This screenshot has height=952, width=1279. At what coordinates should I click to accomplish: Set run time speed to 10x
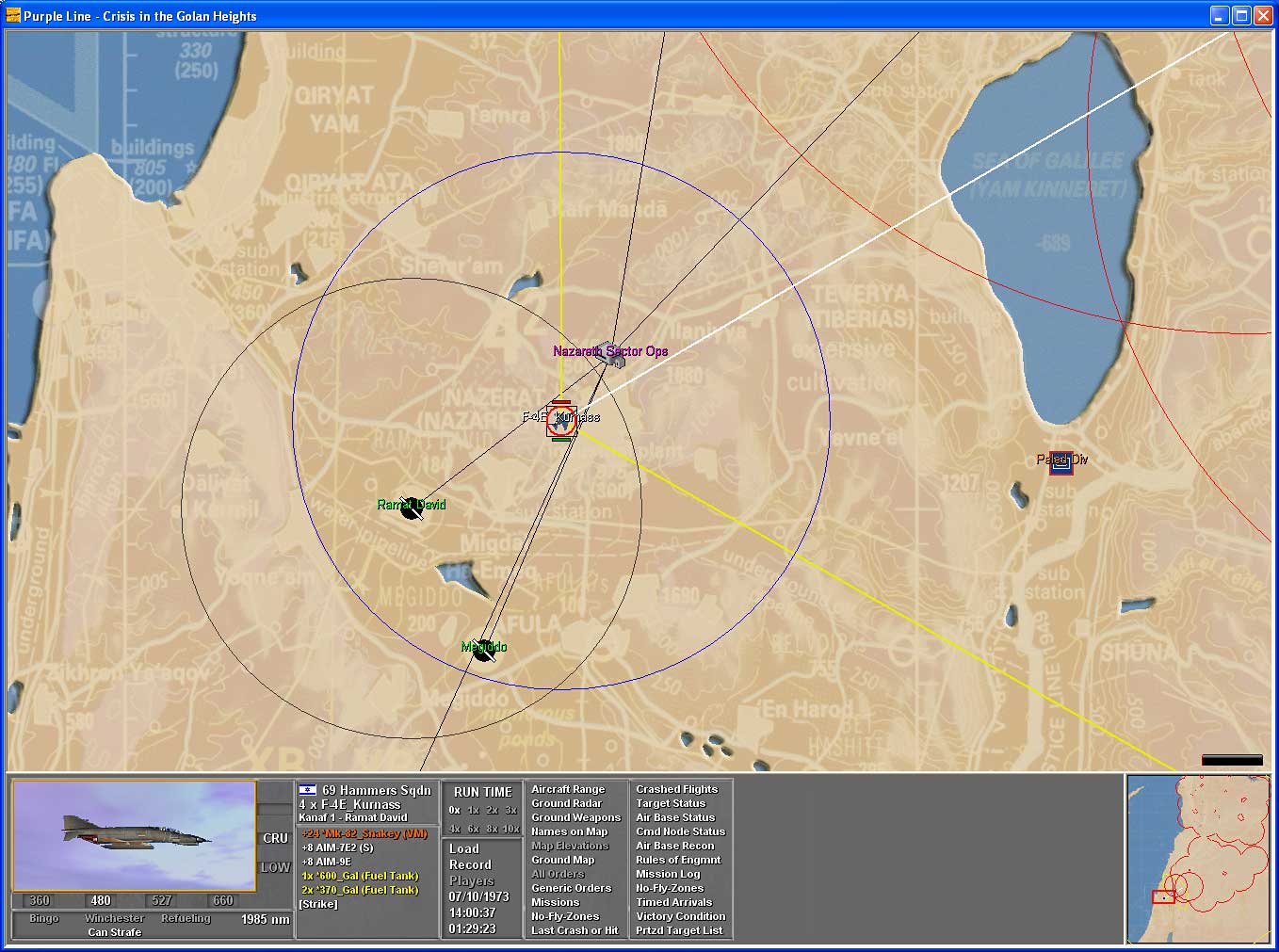pyautogui.click(x=510, y=829)
